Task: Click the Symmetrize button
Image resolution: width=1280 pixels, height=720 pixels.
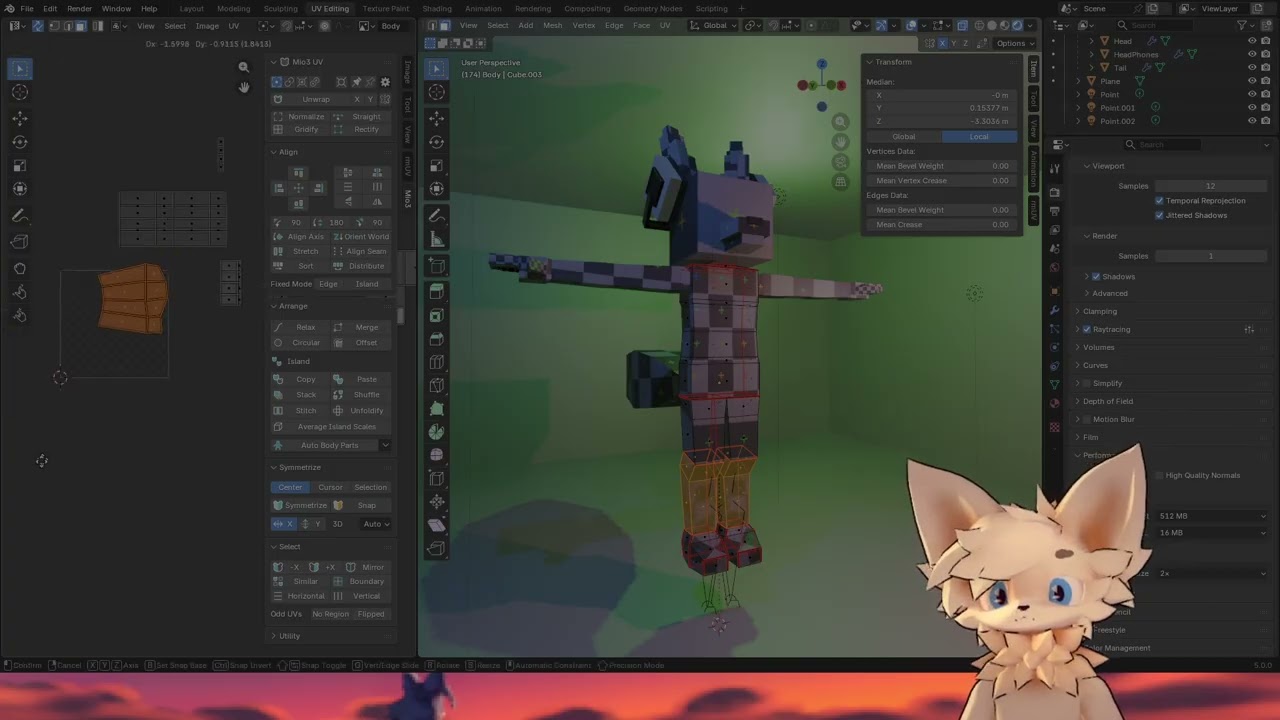Action: click(x=301, y=506)
